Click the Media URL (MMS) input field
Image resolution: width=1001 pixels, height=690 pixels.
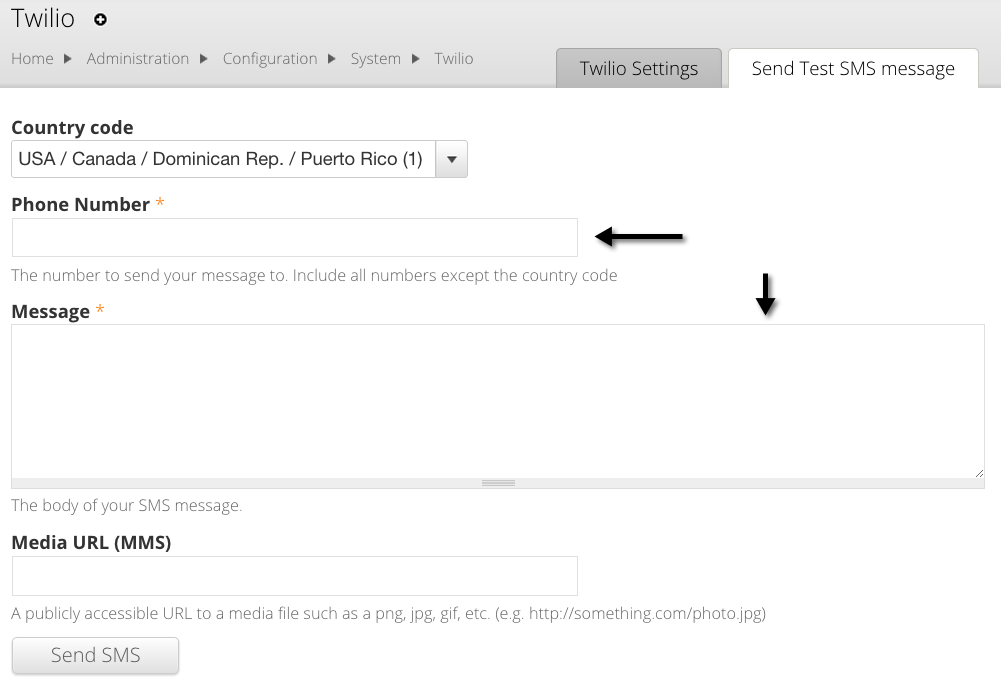(295, 576)
